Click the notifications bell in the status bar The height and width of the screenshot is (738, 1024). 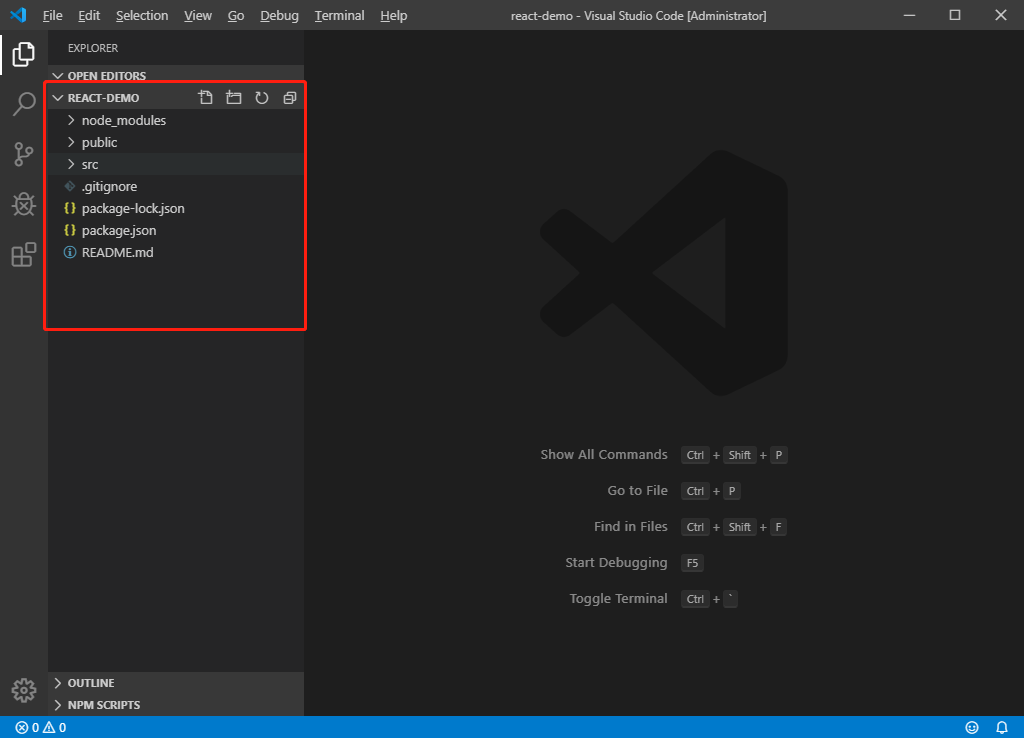point(1002,727)
